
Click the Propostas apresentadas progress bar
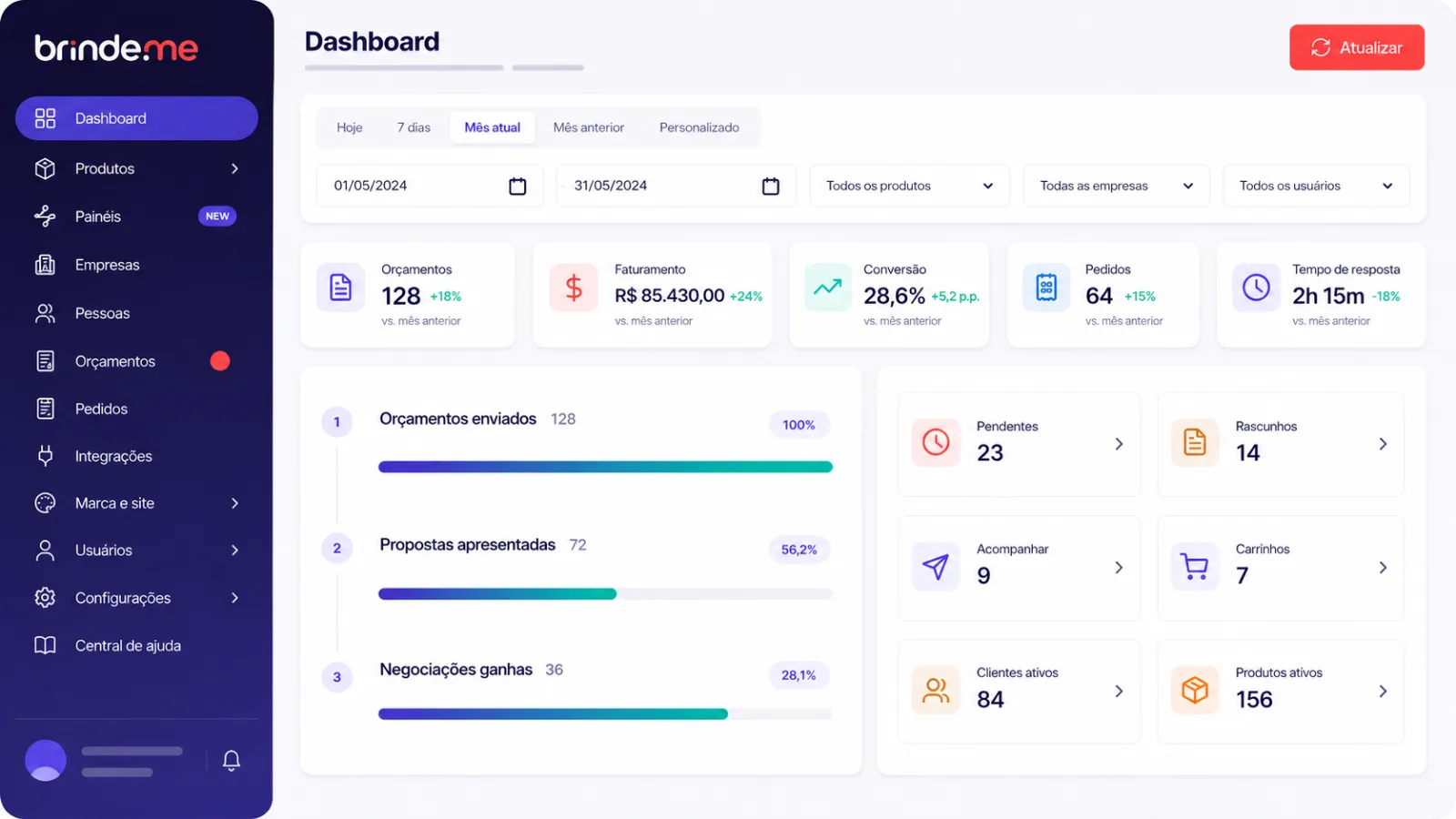(x=605, y=594)
